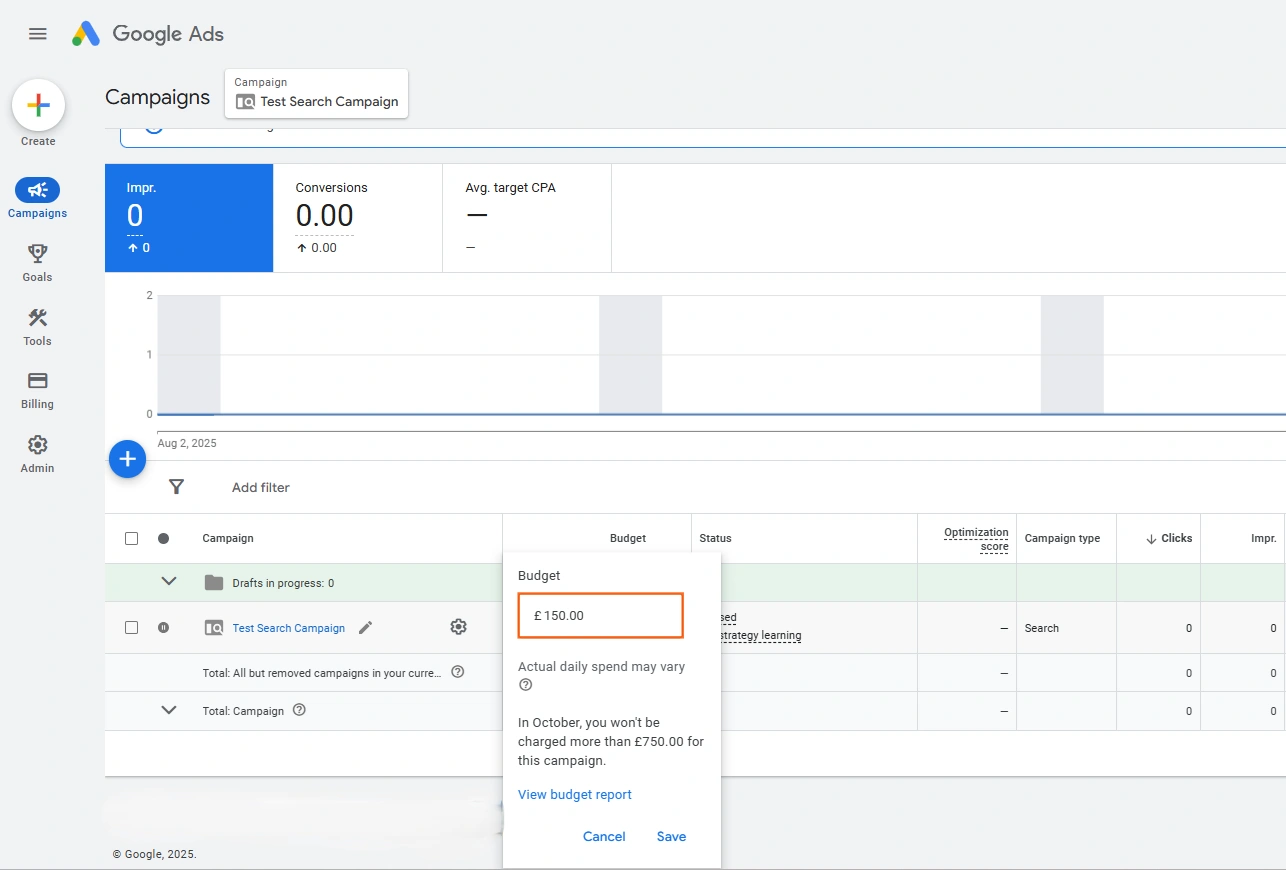
Task: Focus the Budget amount input field
Action: [x=600, y=615]
